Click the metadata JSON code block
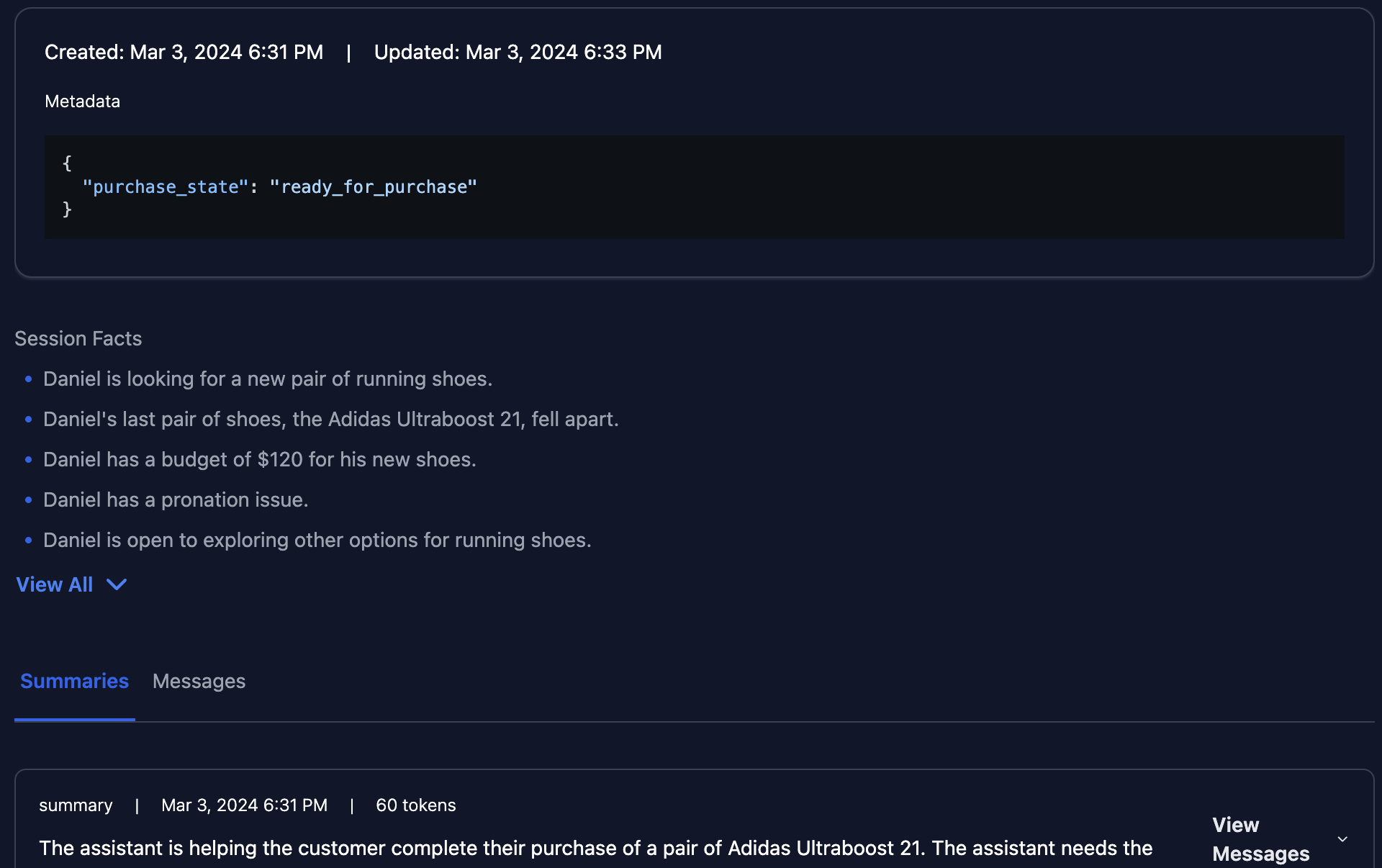 click(694, 187)
